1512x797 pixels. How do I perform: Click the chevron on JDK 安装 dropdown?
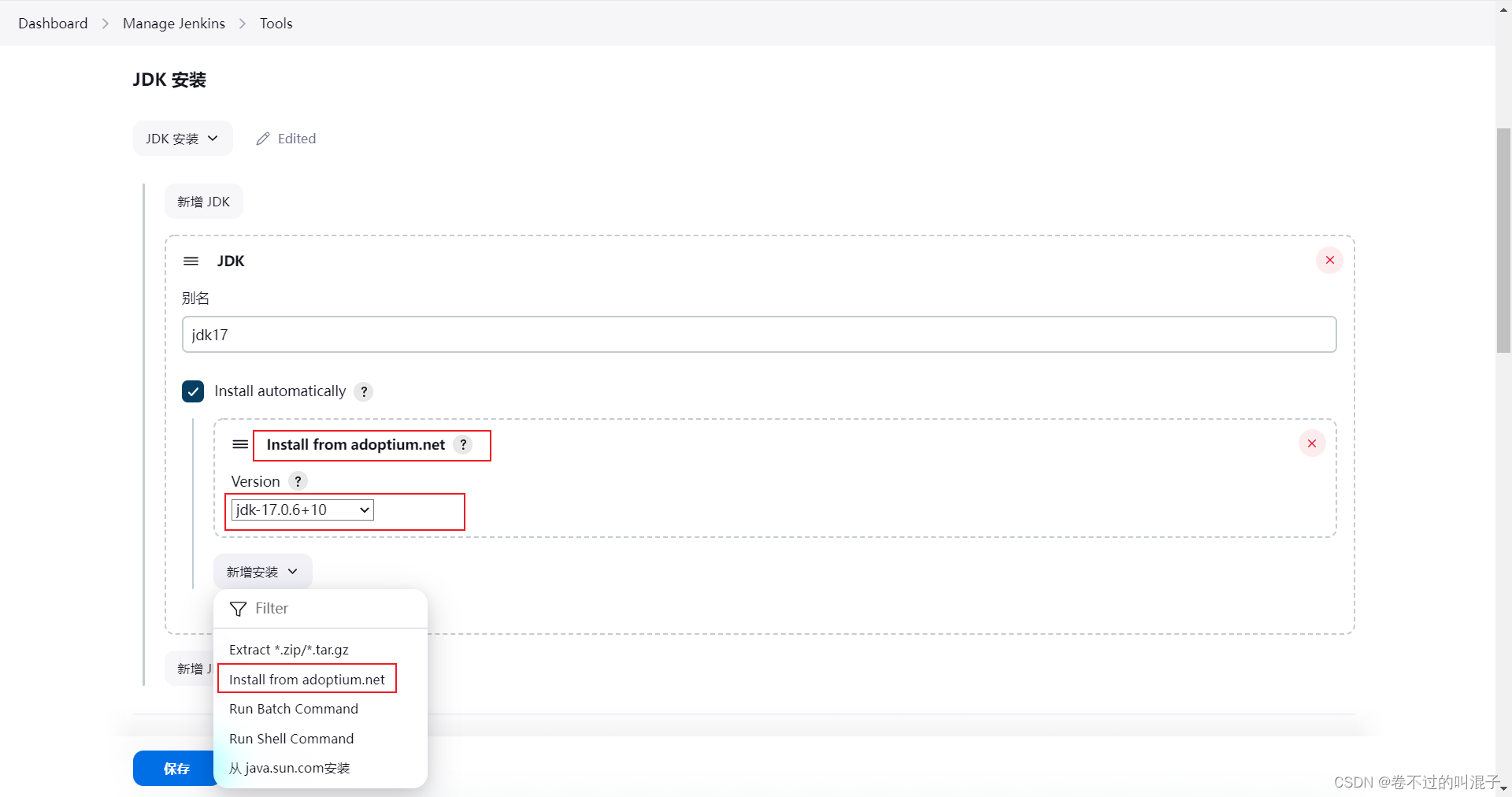[x=213, y=139]
